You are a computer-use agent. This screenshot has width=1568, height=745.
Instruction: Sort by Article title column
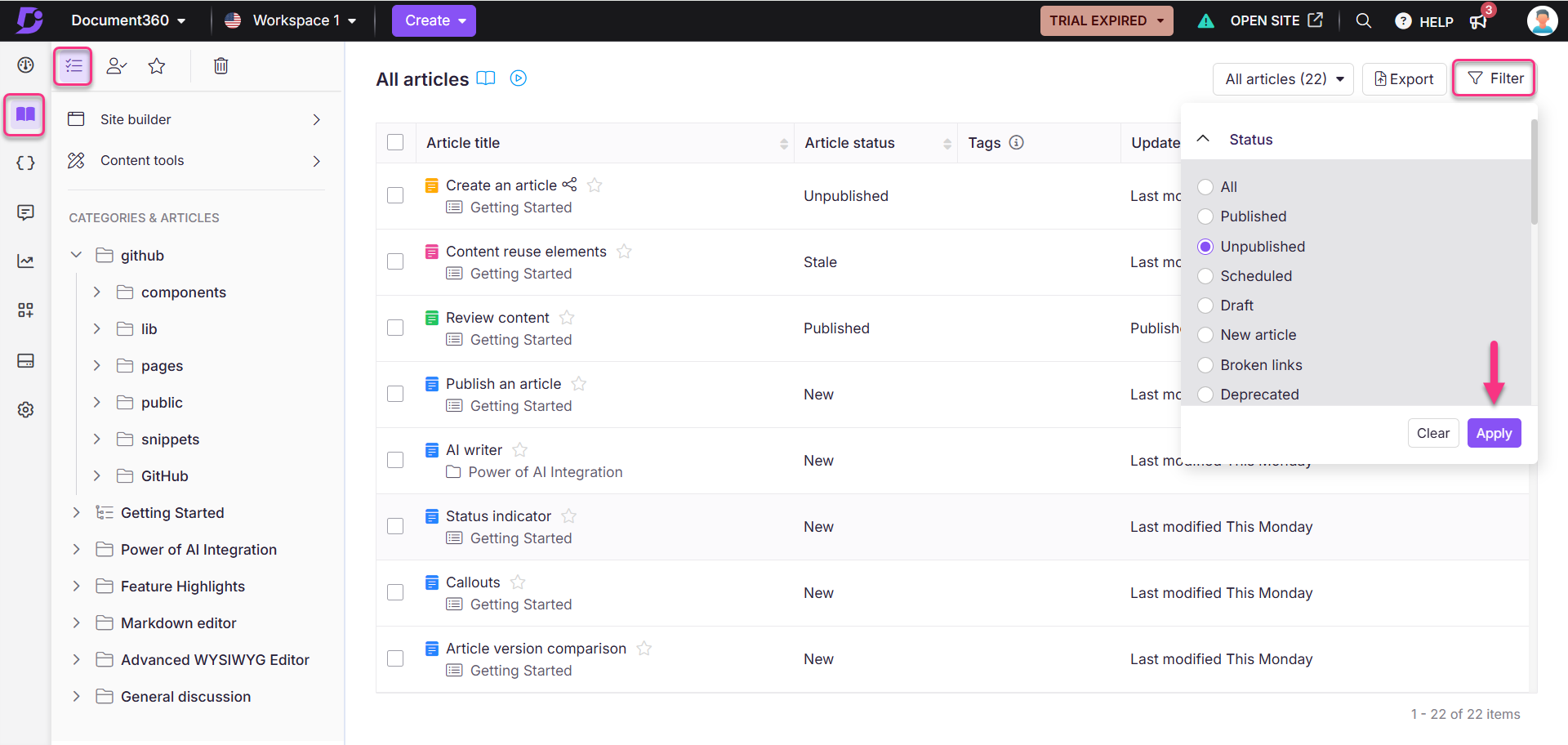click(784, 144)
